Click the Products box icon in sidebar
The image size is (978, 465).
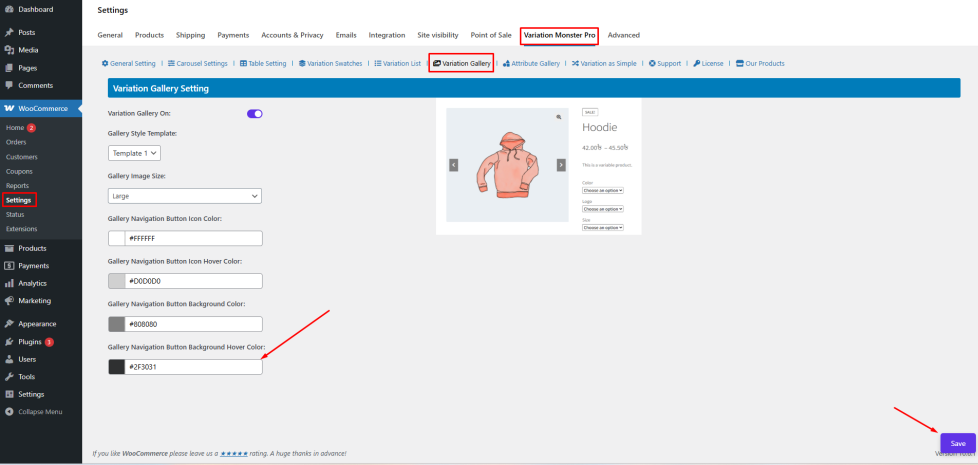[x=9, y=248]
